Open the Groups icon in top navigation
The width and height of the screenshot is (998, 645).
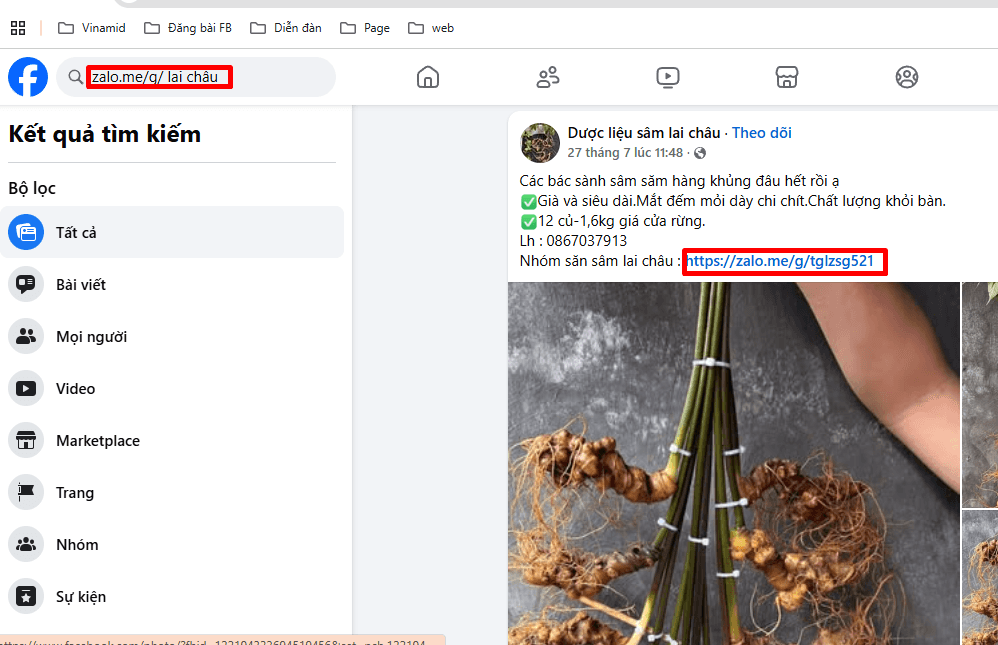coord(907,77)
